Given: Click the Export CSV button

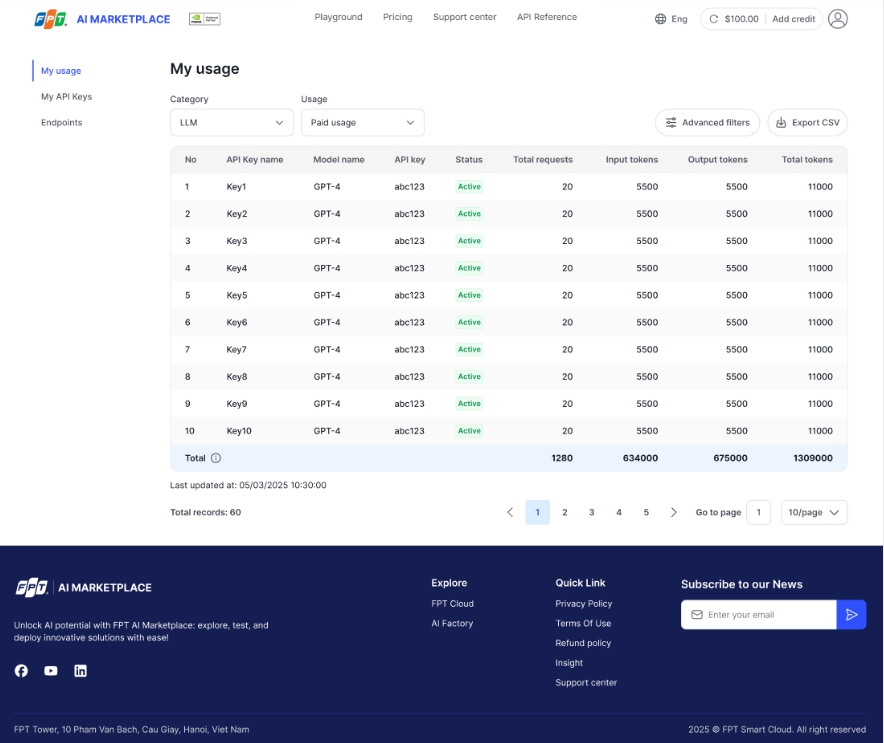Looking at the screenshot, I should pyautogui.click(x=807, y=122).
